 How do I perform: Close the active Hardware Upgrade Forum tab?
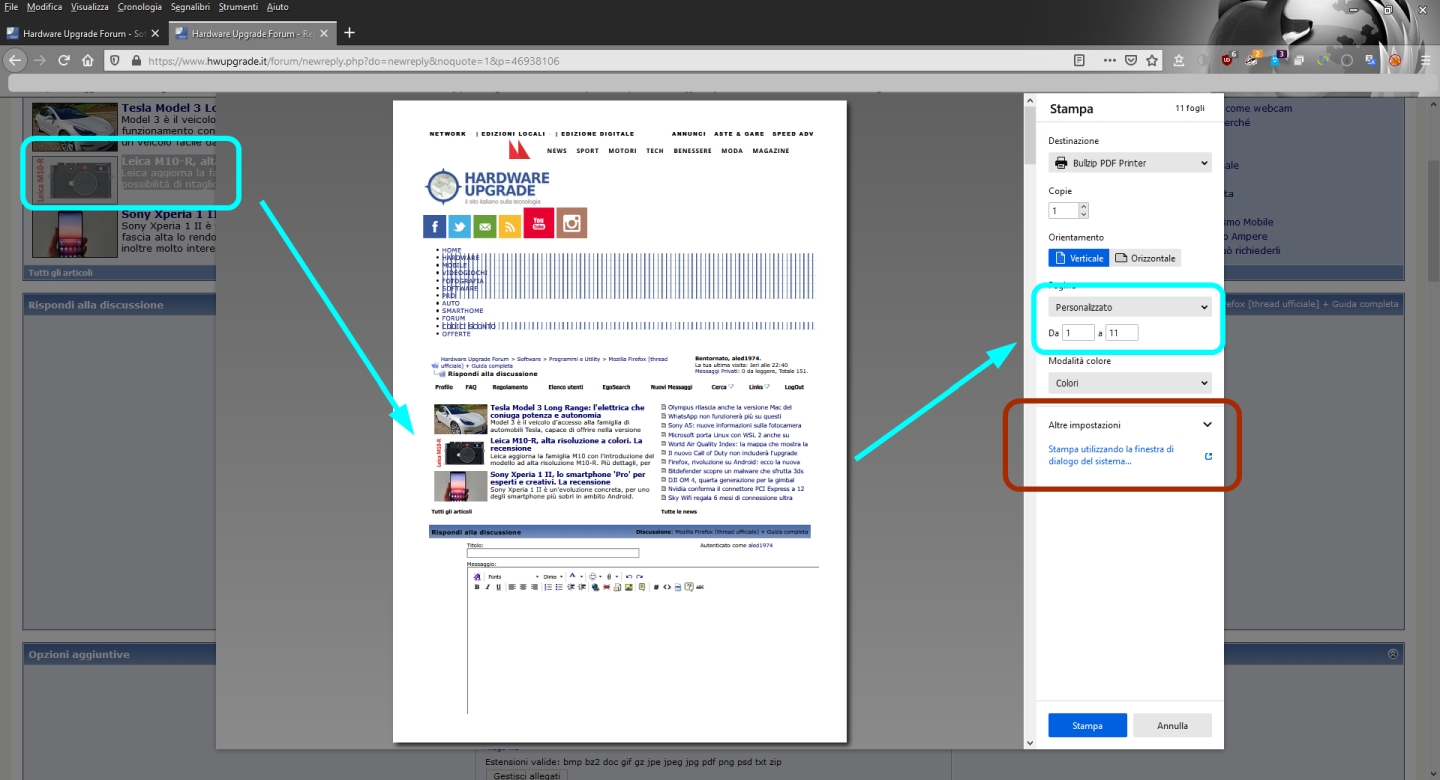point(323,33)
